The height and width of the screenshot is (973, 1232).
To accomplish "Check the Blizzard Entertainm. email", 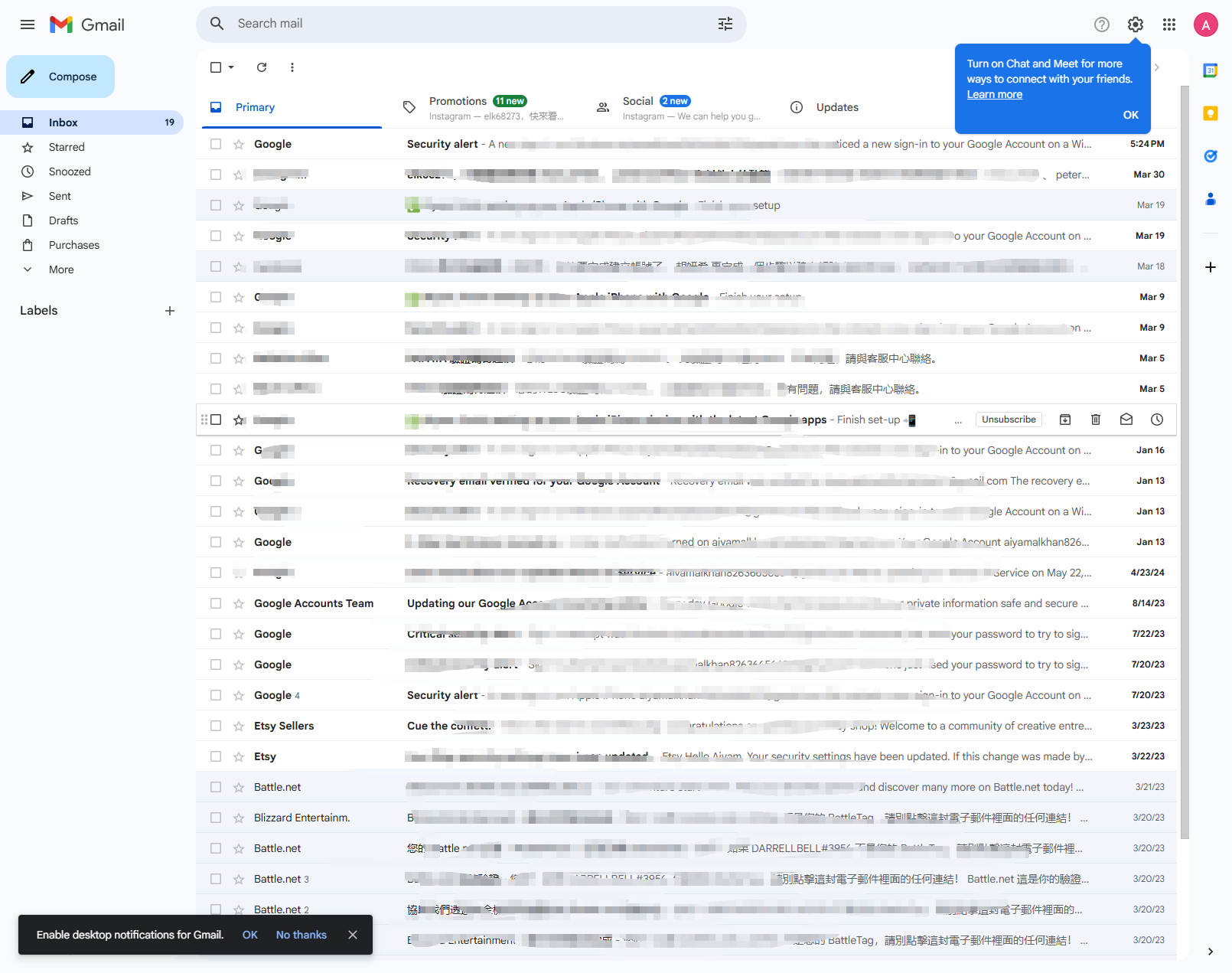I will click(216, 818).
